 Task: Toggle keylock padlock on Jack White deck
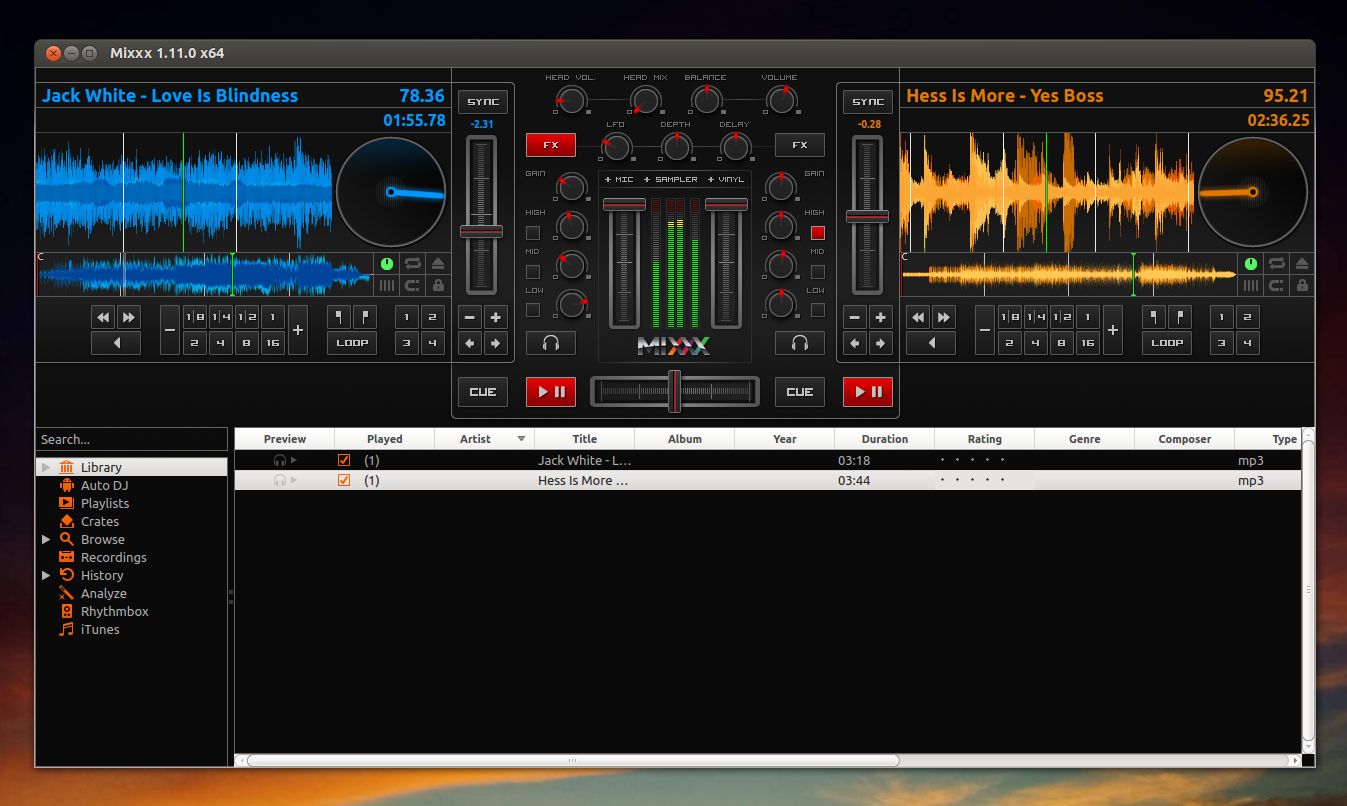pyautogui.click(x=438, y=285)
